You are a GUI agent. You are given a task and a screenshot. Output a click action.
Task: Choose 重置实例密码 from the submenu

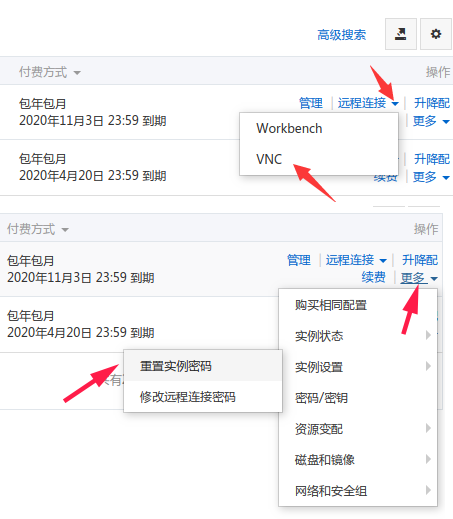(176, 366)
